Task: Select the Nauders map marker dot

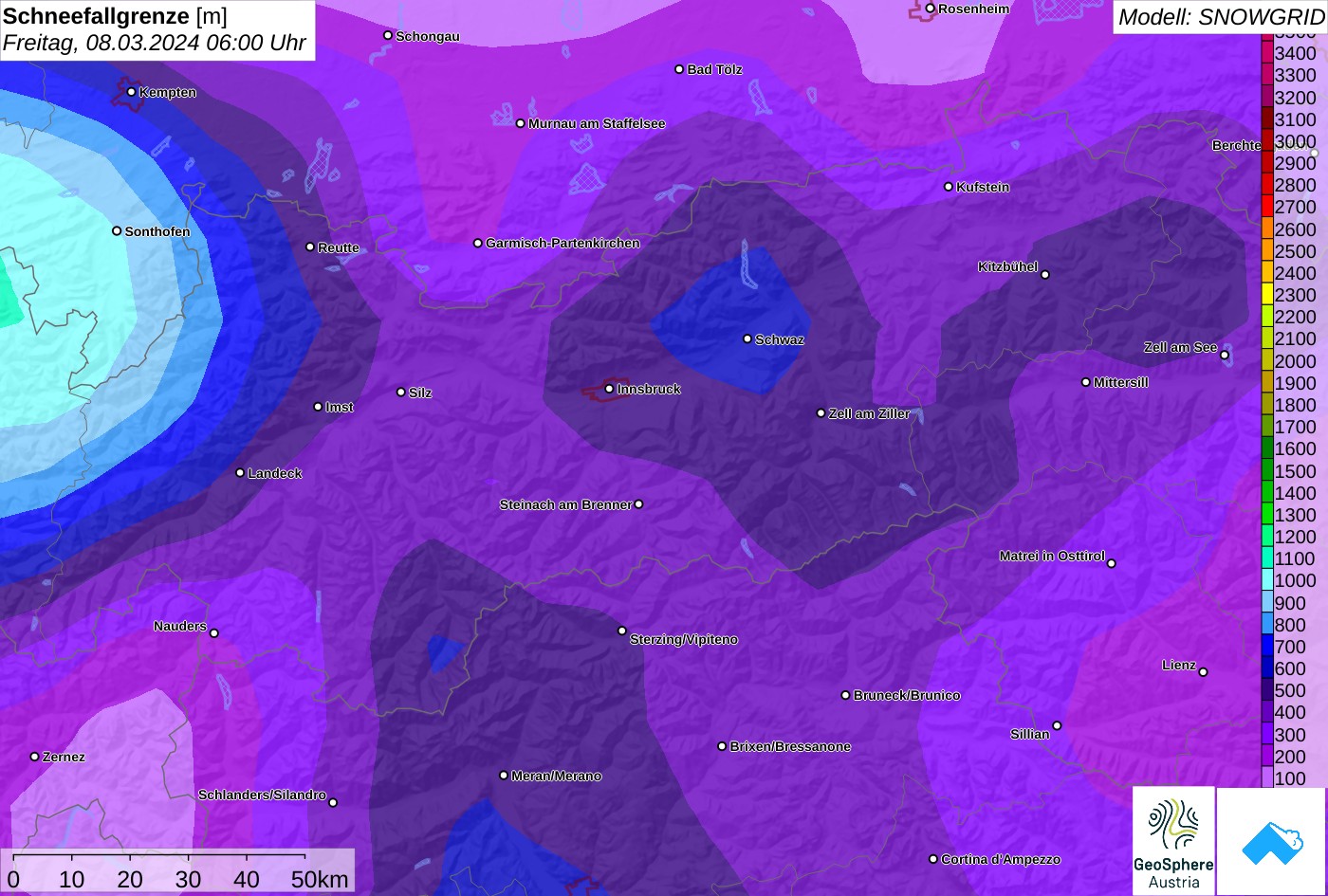Action: (x=214, y=633)
